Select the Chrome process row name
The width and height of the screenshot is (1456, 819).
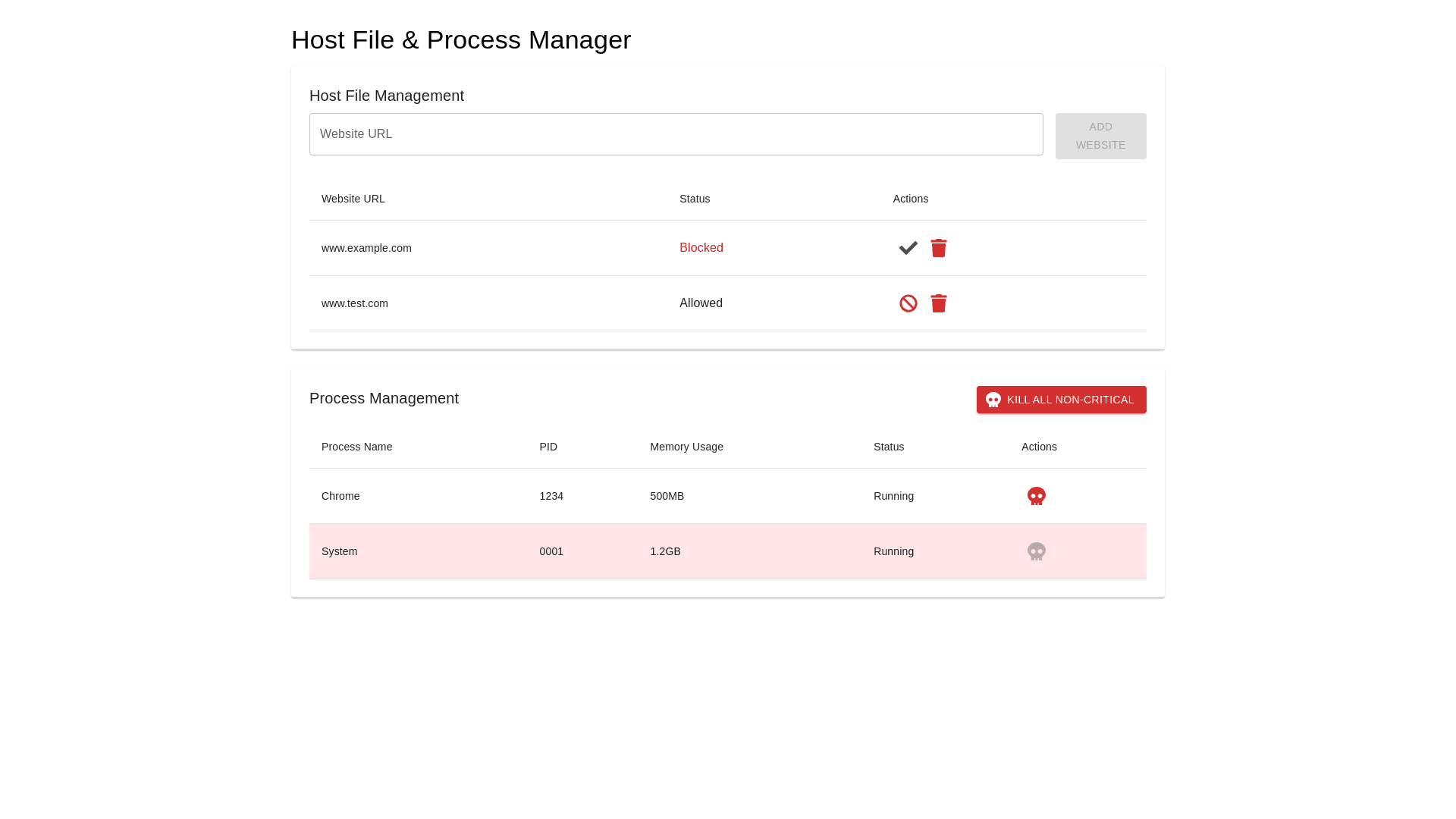click(340, 496)
